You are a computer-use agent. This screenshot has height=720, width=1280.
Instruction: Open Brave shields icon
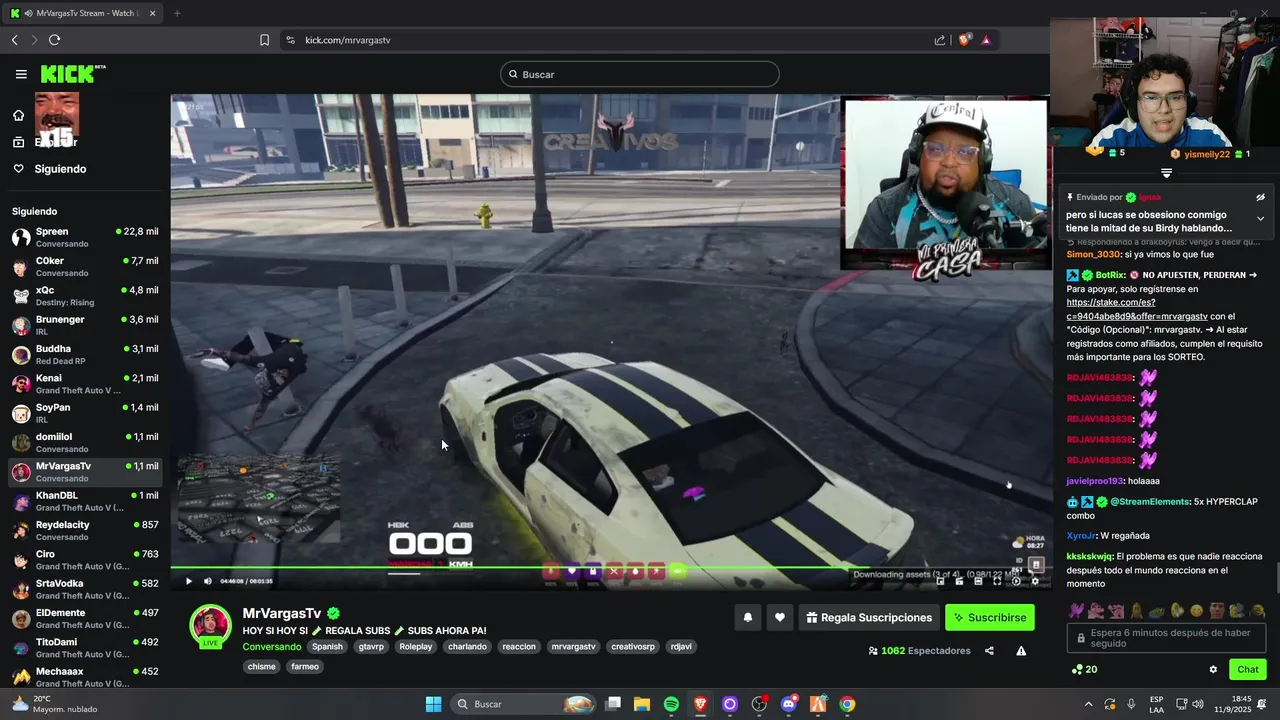tap(965, 40)
